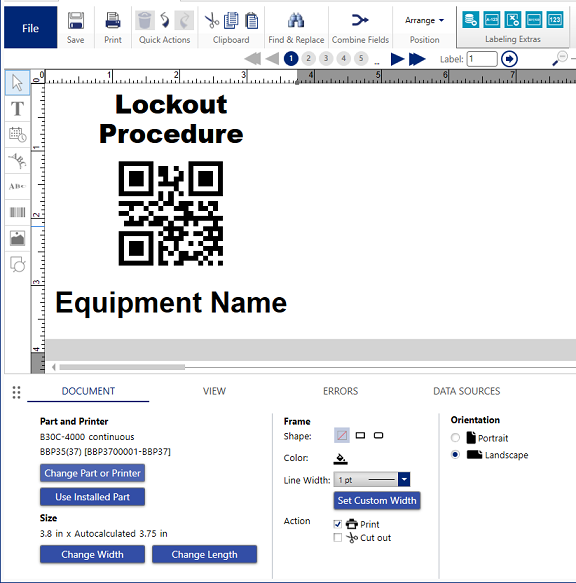Switch to the DOCUMENT tab
576x583 pixels.
tap(88, 391)
